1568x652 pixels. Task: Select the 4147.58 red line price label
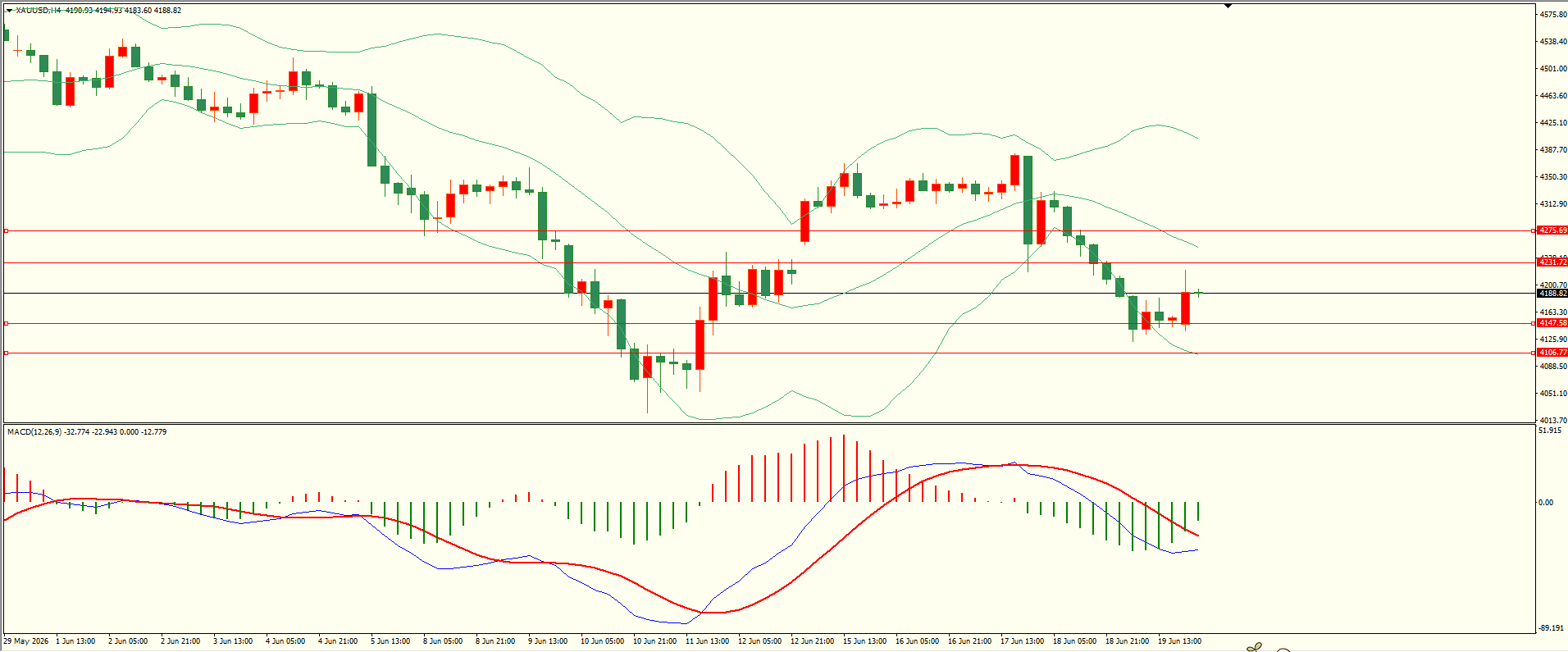point(1552,323)
